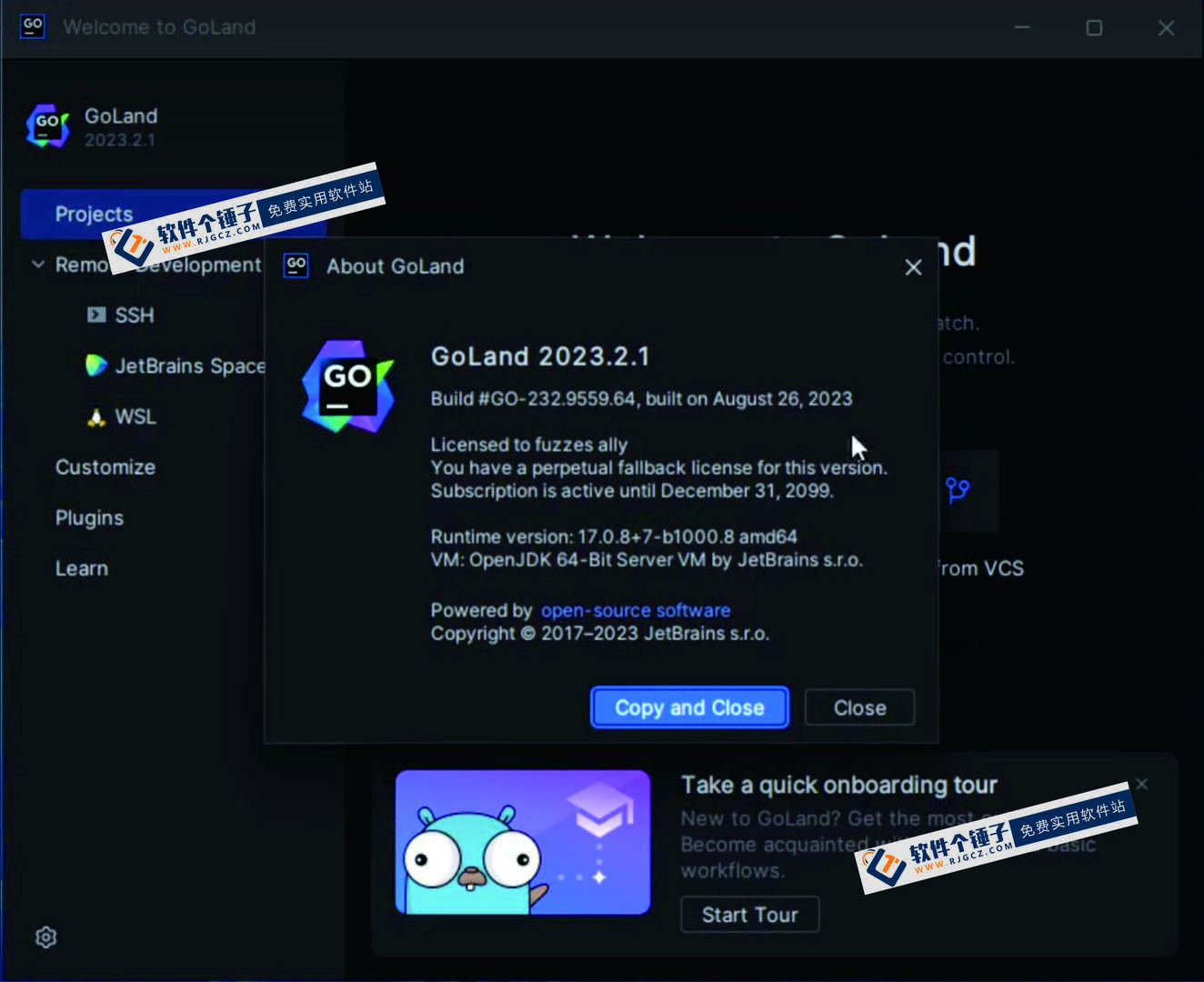Click Copy and Close button
Viewport: 1204px width, 982px height.
coord(689,707)
